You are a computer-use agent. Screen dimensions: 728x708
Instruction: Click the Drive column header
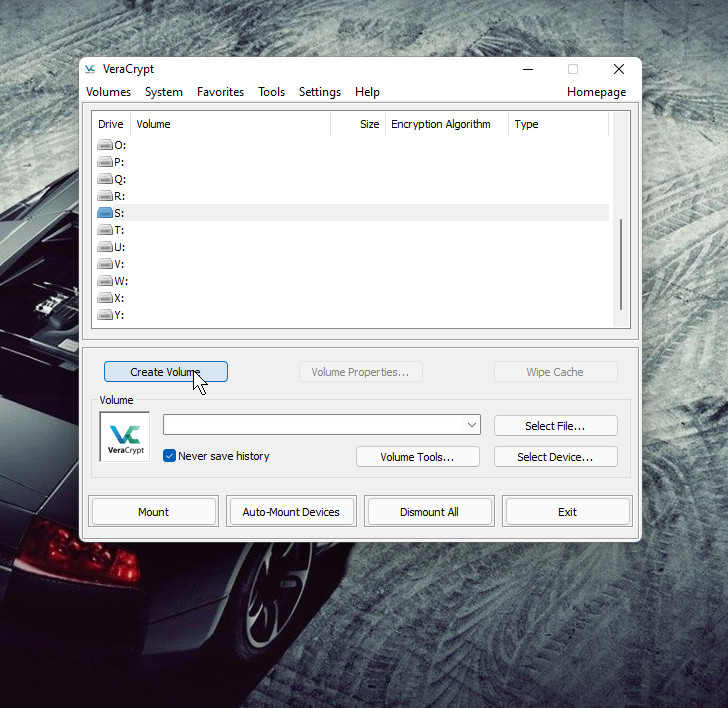tap(111, 124)
